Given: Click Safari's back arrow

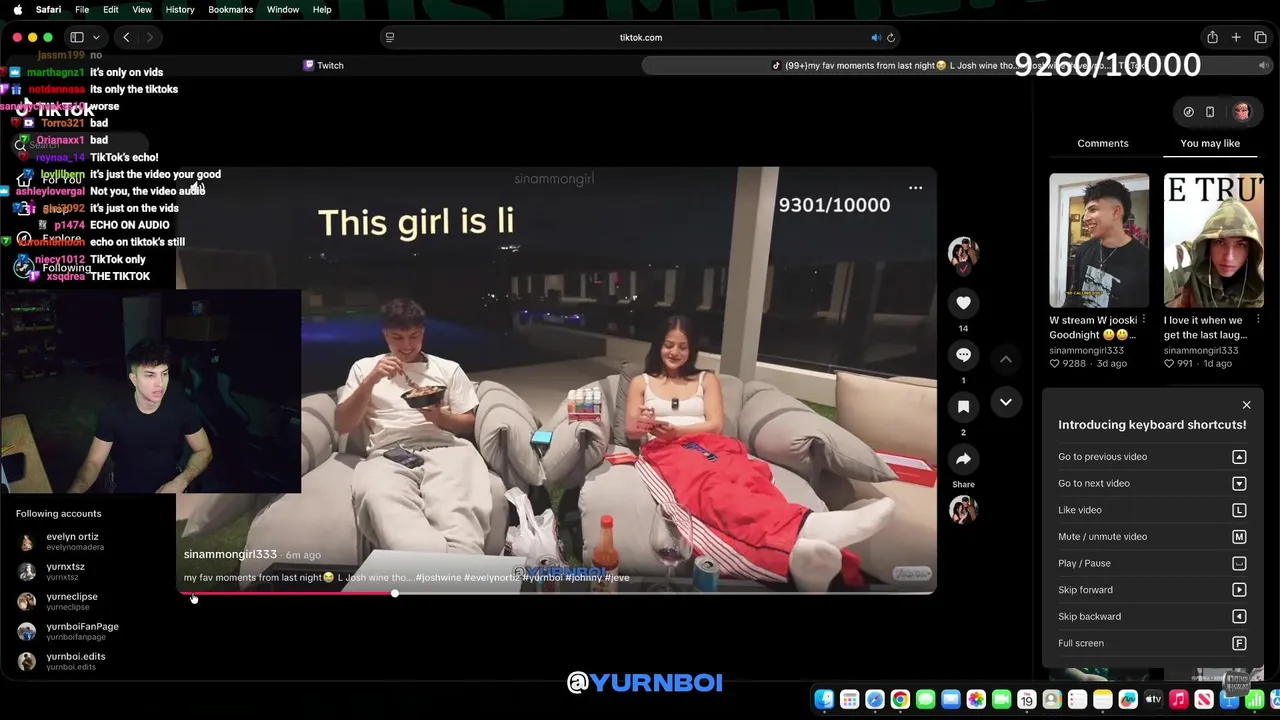Looking at the screenshot, I should [x=126, y=37].
